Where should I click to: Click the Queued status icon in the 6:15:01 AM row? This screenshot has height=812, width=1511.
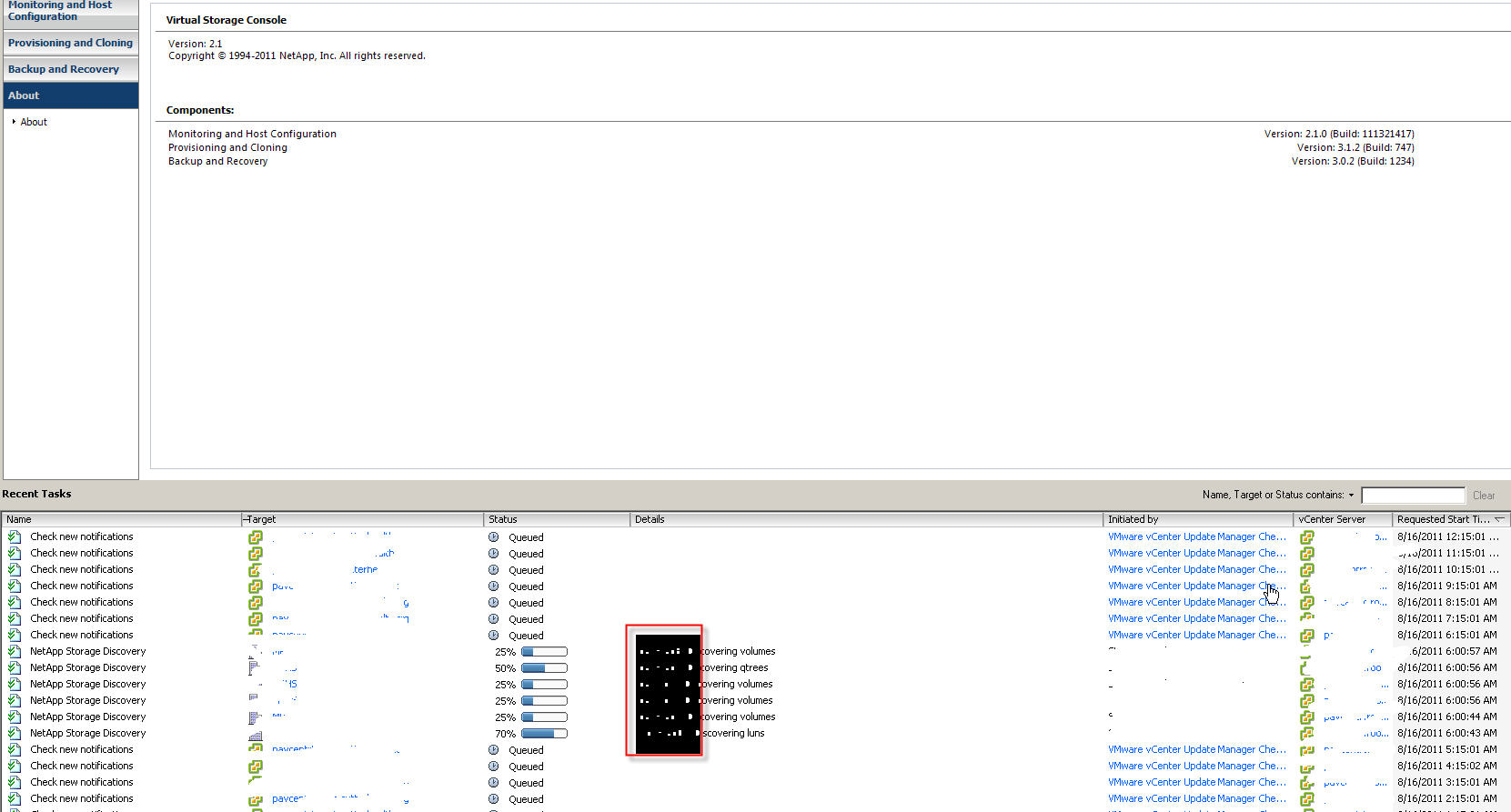click(x=494, y=636)
